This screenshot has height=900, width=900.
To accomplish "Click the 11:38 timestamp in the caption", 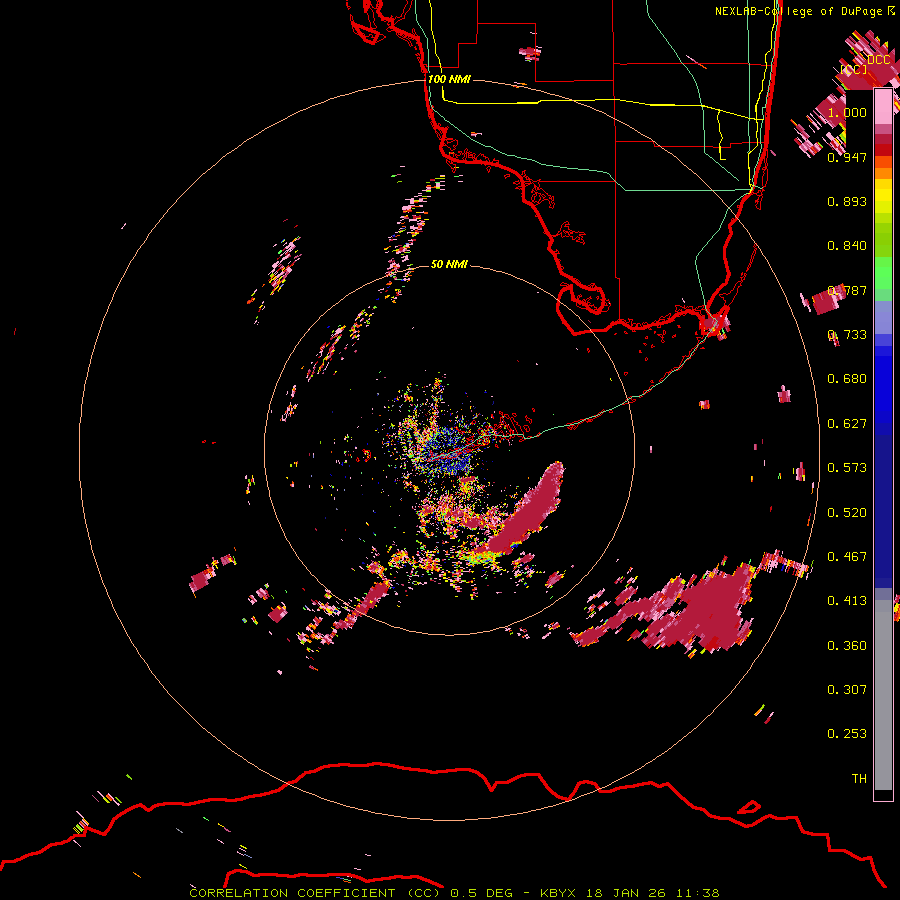I will (697, 893).
